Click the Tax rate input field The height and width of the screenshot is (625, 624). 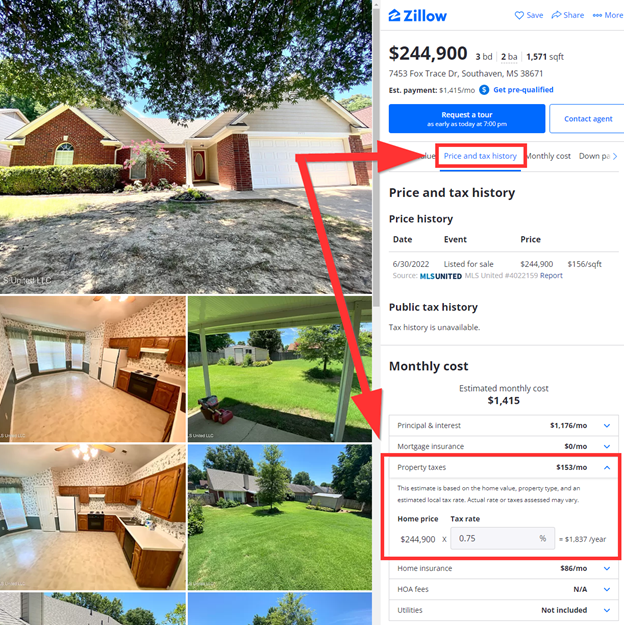[x=502, y=539]
